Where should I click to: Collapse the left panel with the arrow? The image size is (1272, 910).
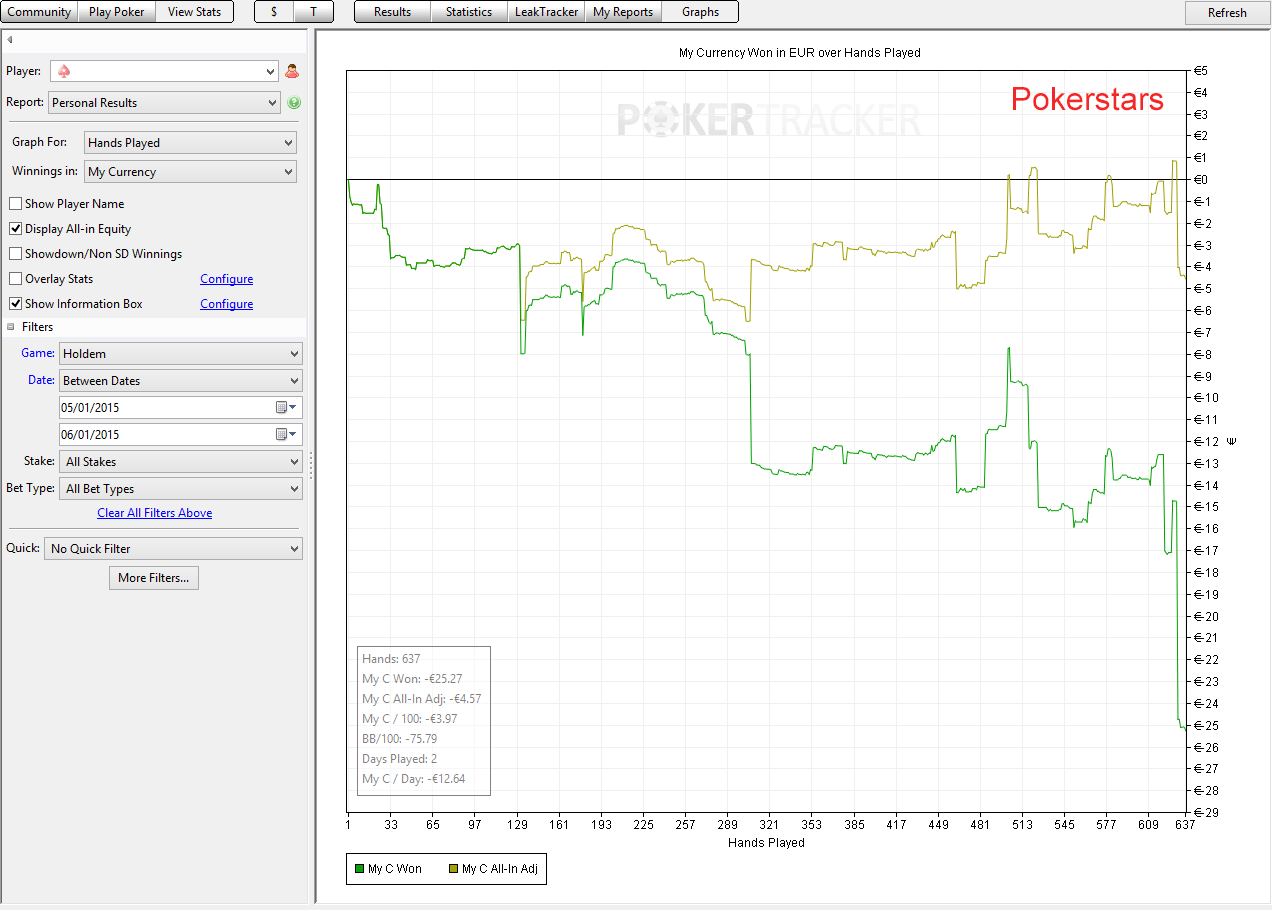(9, 40)
